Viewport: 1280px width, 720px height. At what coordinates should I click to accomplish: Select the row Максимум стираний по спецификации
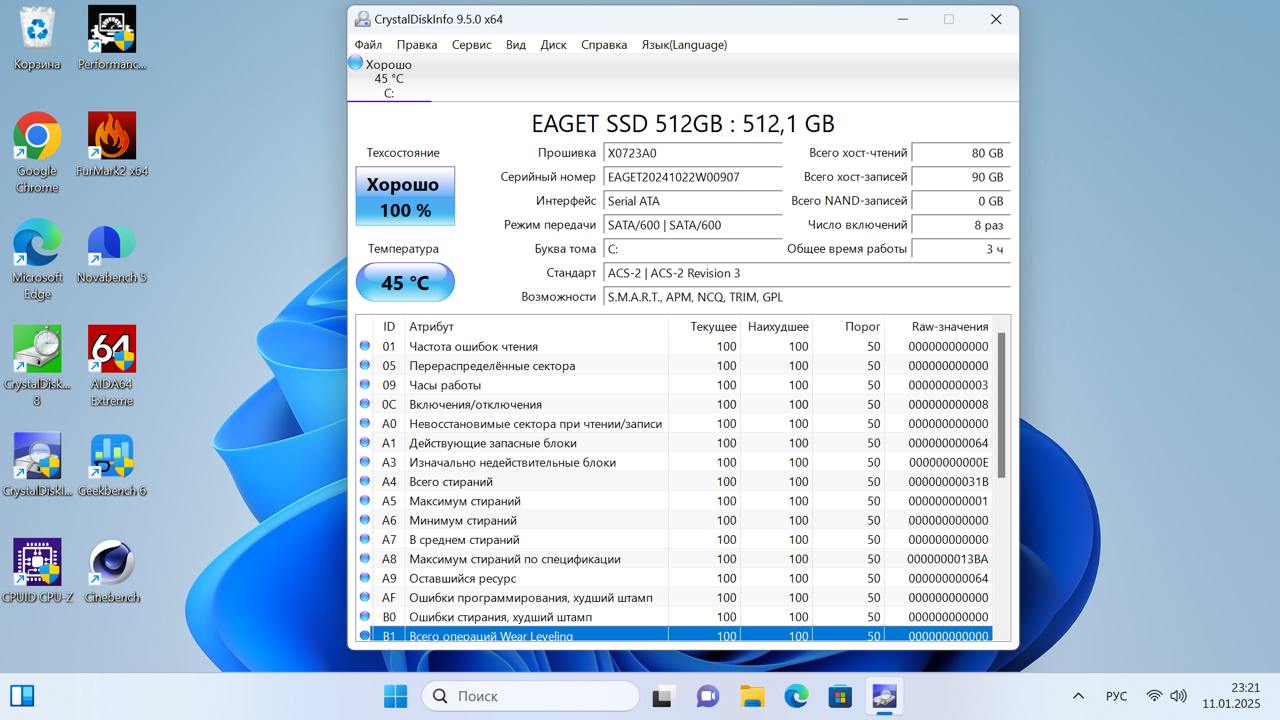pyautogui.click(x=675, y=559)
